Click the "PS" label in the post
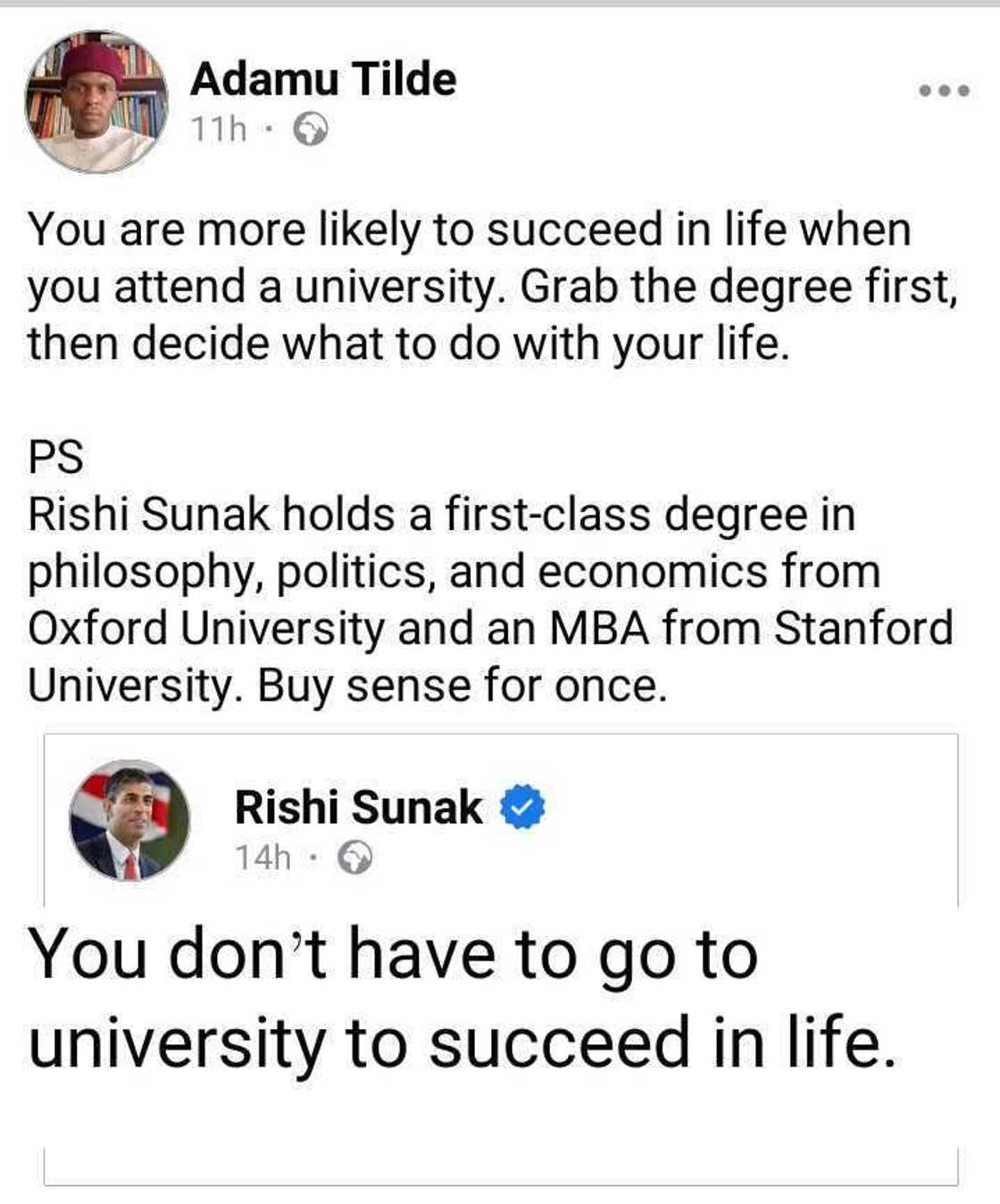Screen dimensions: 1000x1204 pos(55,458)
